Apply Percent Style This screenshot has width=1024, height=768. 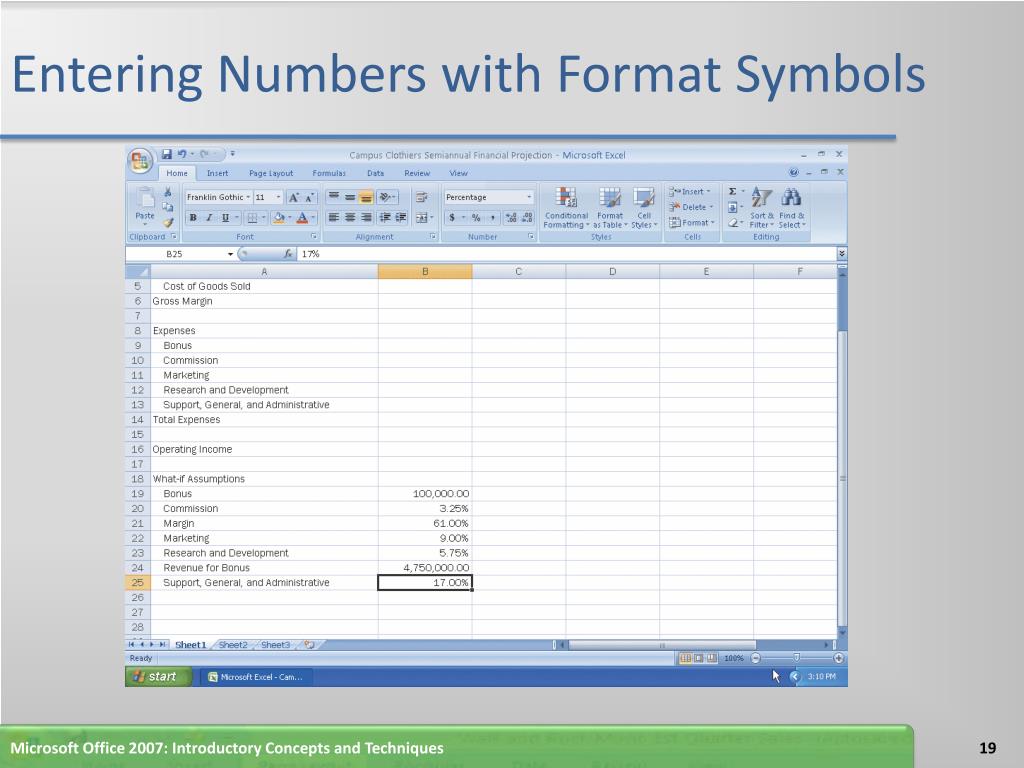pos(476,217)
